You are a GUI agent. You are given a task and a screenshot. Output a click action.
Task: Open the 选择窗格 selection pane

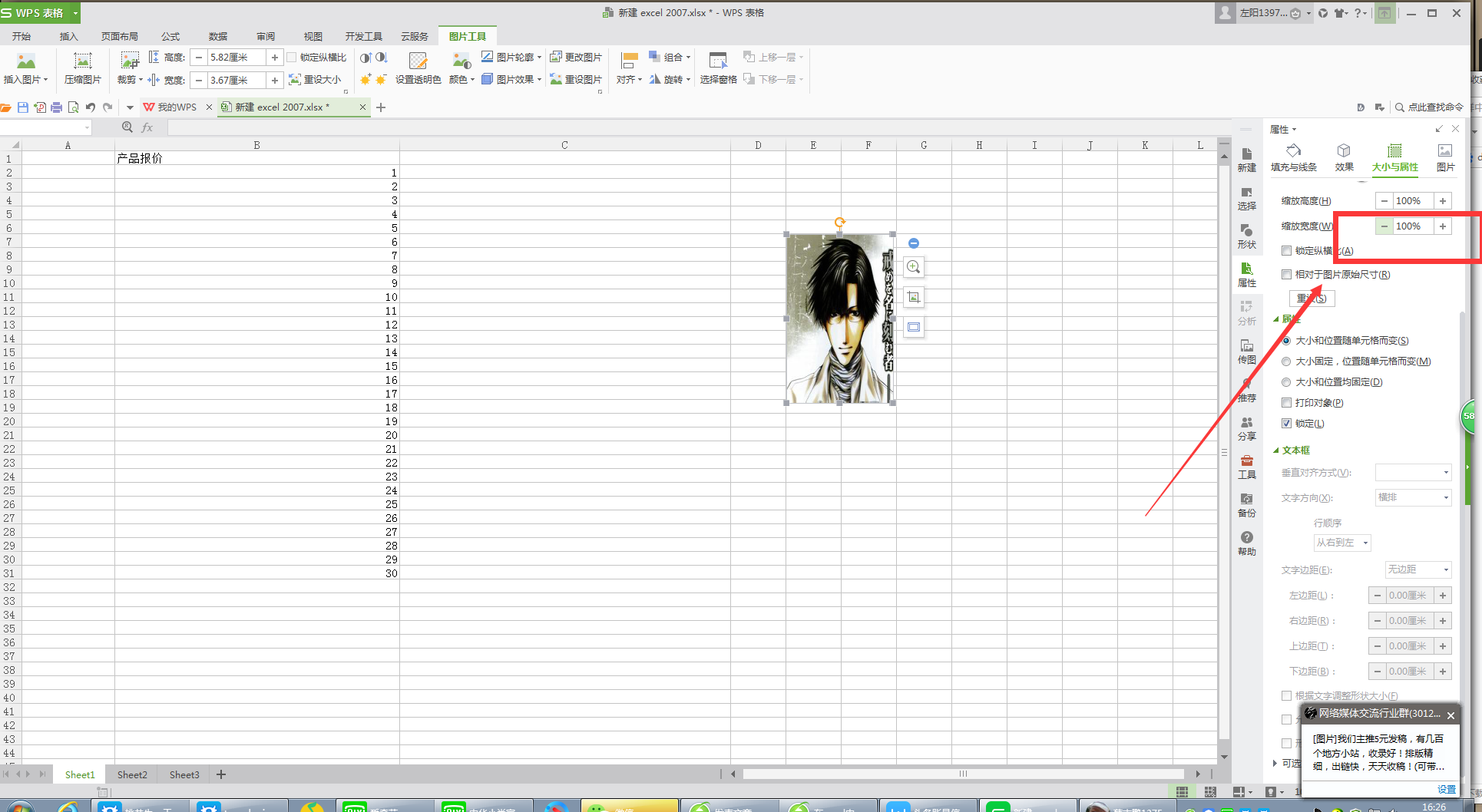tap(718, 68)
